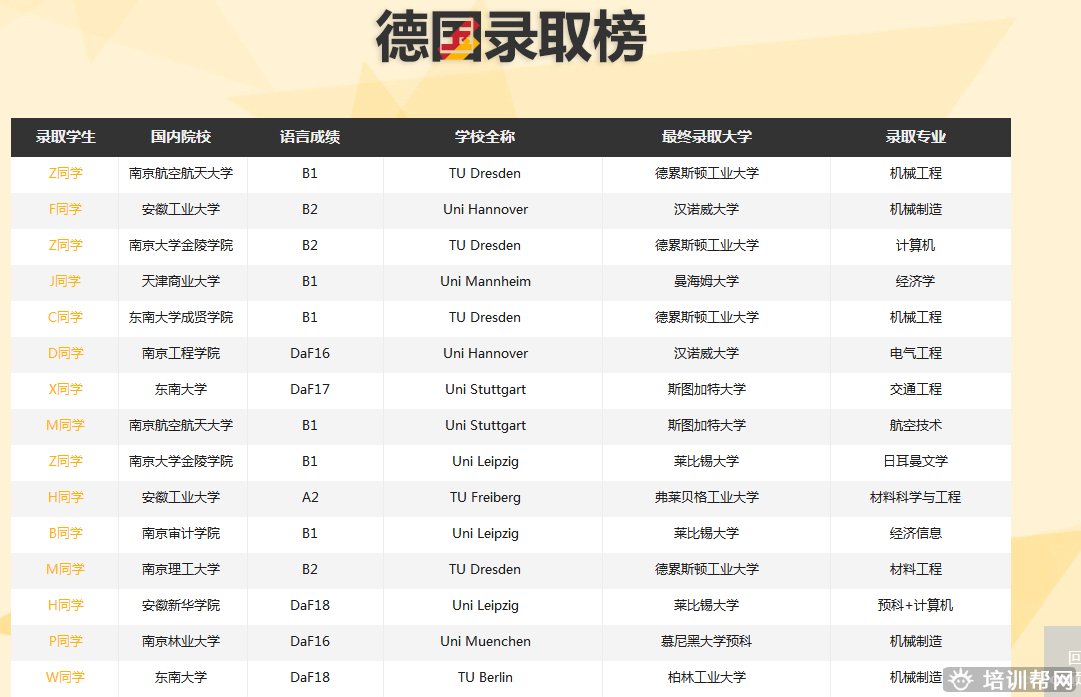The width and height of the screenshot is (1081, 697).
Task: Click the 德国录取榜 page title
Action: pyautogui.click(x=511, y=38)
